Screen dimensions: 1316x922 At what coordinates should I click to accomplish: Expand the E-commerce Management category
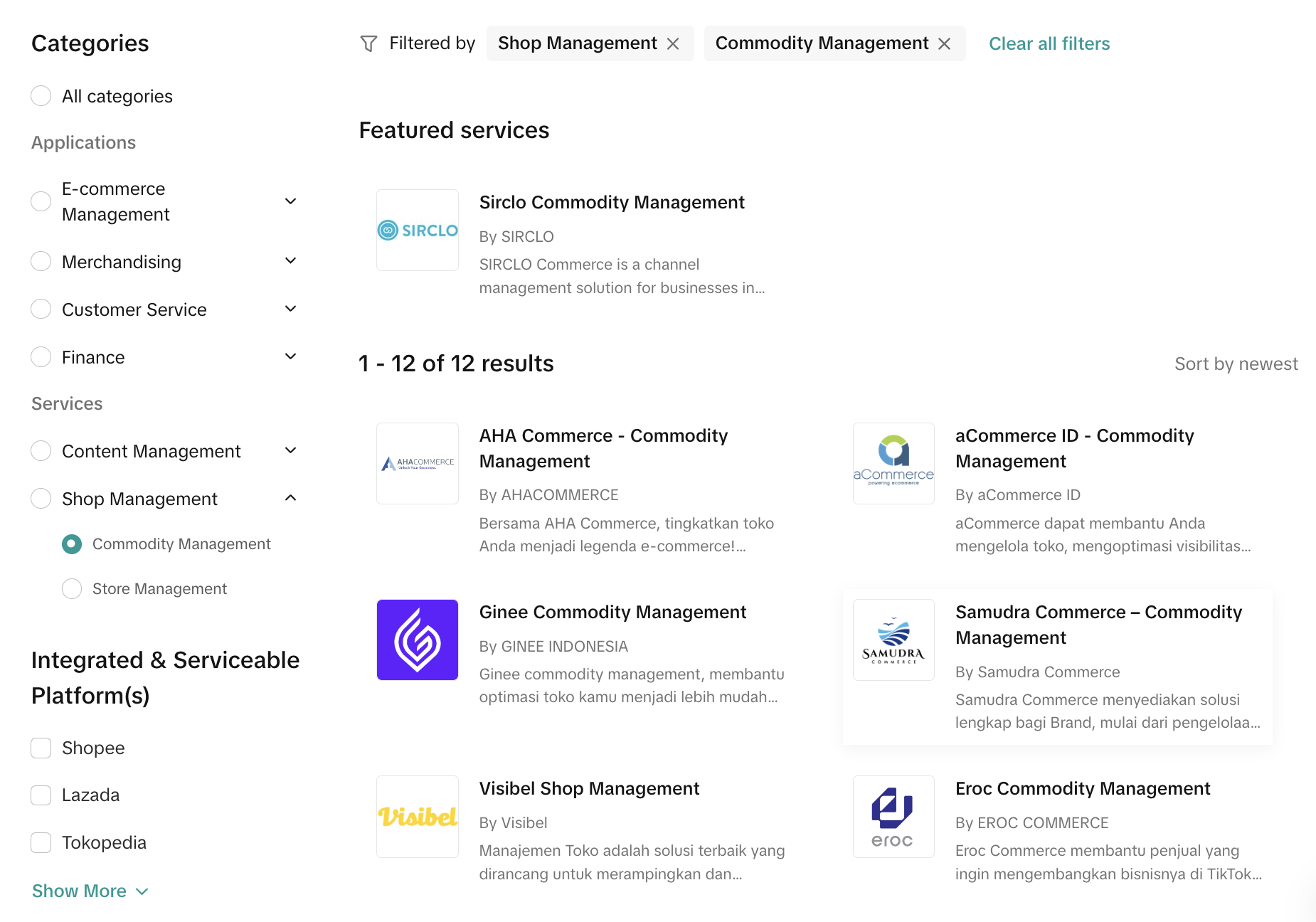(290, 201)
